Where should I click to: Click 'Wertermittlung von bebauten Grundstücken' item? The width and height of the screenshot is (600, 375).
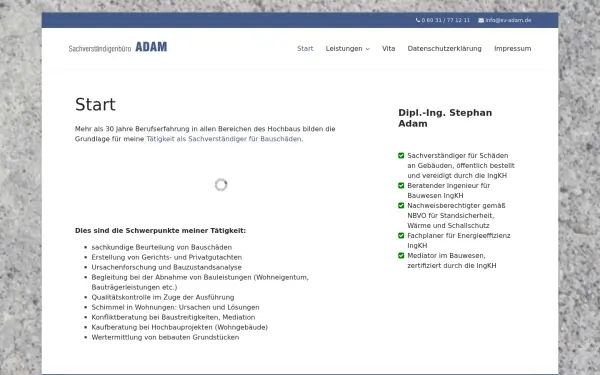(x=165, y=337)
